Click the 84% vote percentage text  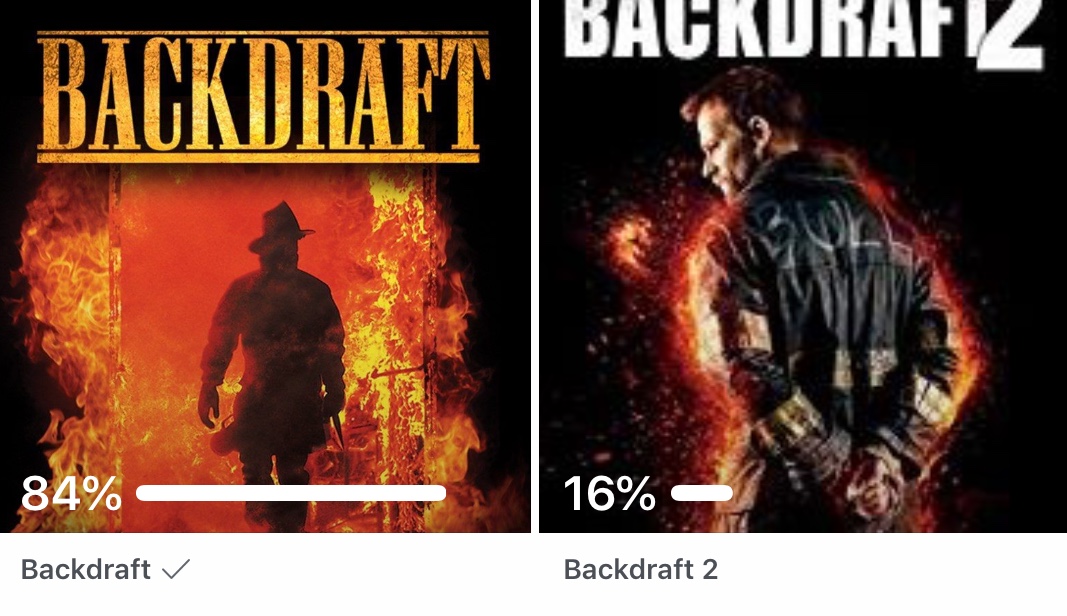(71, 493)
